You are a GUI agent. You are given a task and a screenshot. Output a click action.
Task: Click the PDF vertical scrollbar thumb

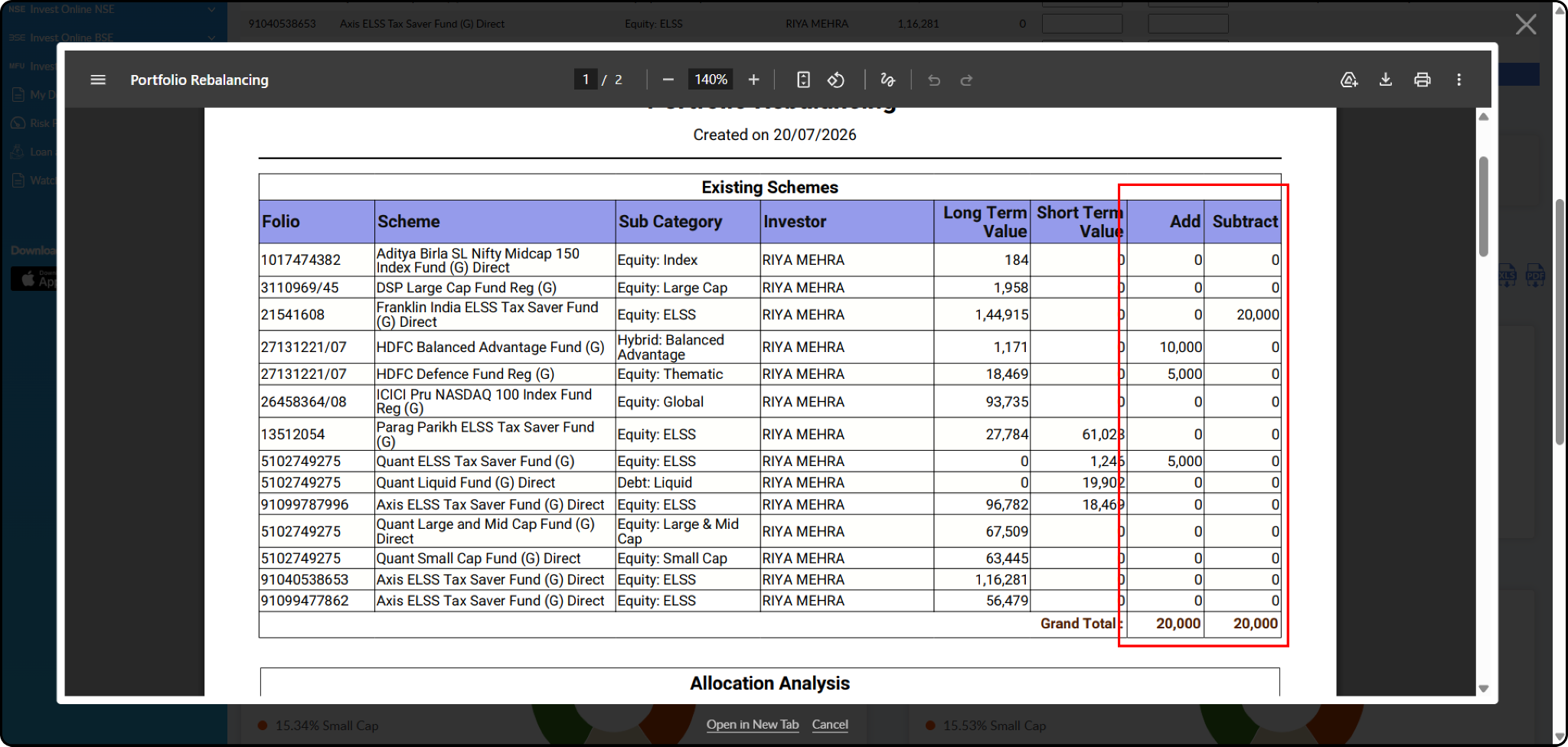(x=1484, y=207)
